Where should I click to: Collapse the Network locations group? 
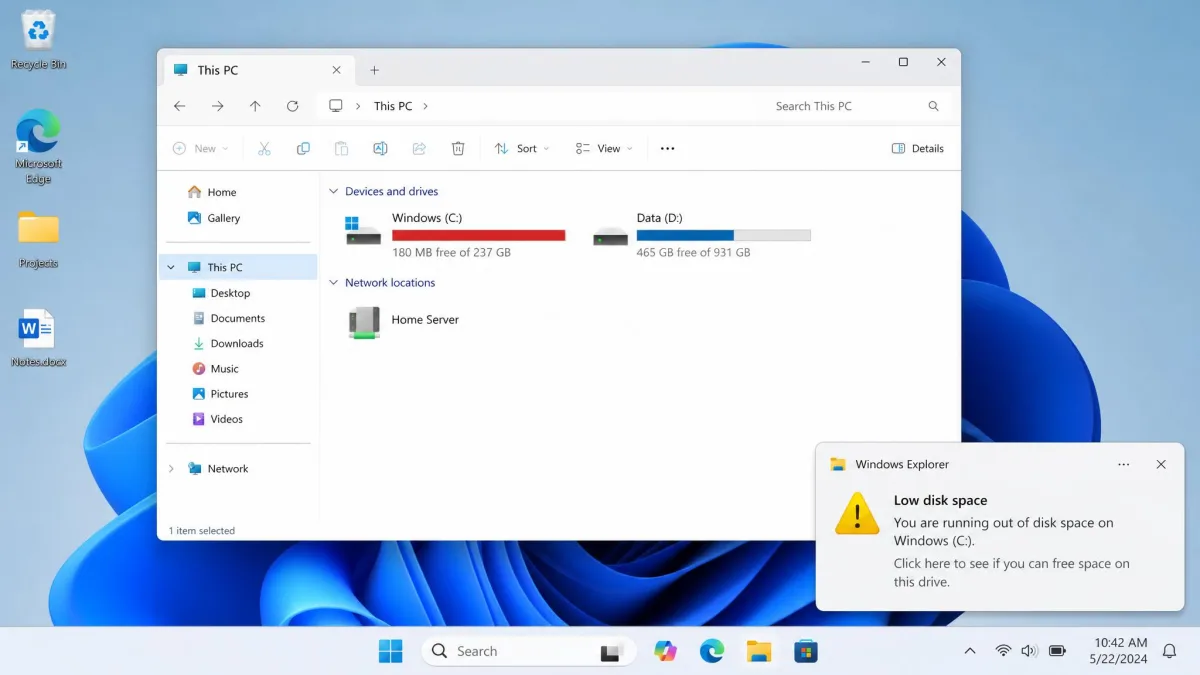[x=334, y=283]
